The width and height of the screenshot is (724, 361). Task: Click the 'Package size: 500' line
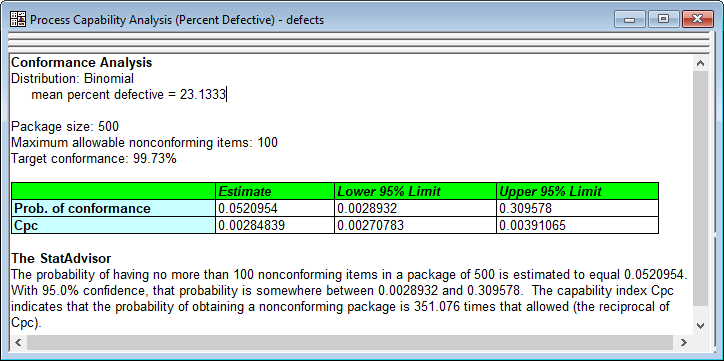(65, 126)
